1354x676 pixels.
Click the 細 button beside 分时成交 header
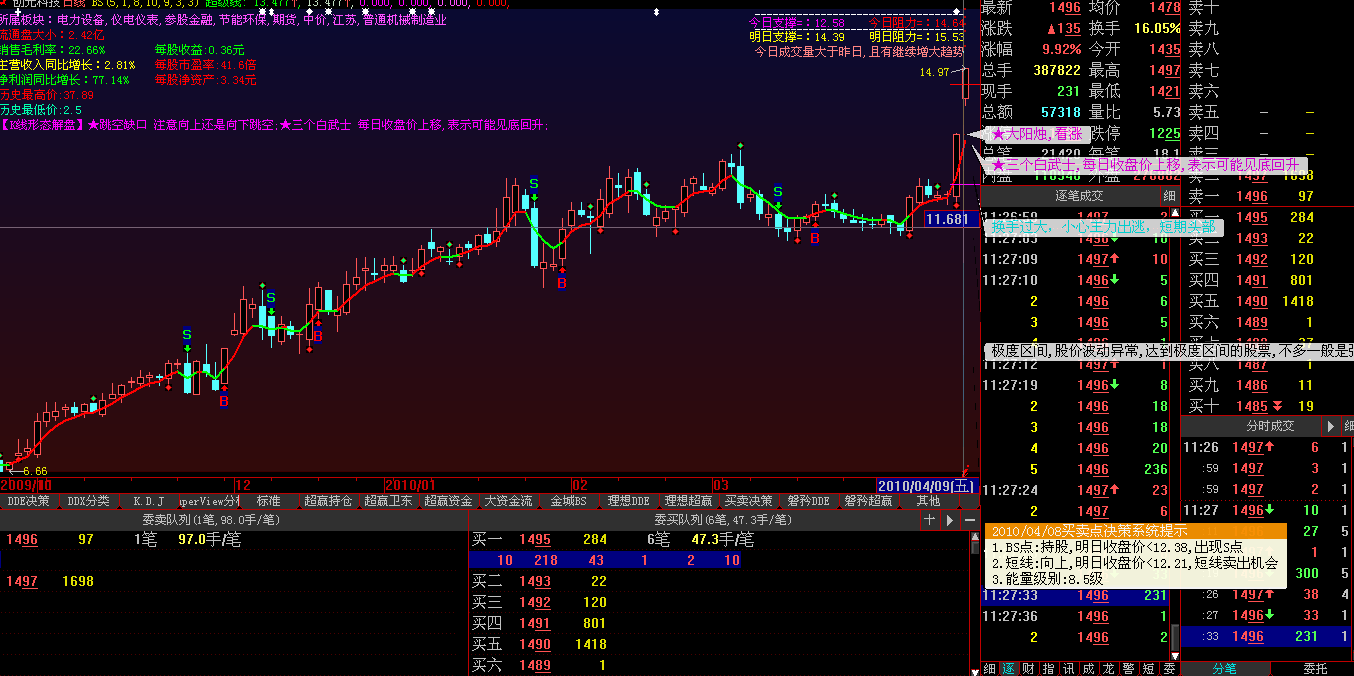(1349, 426)
